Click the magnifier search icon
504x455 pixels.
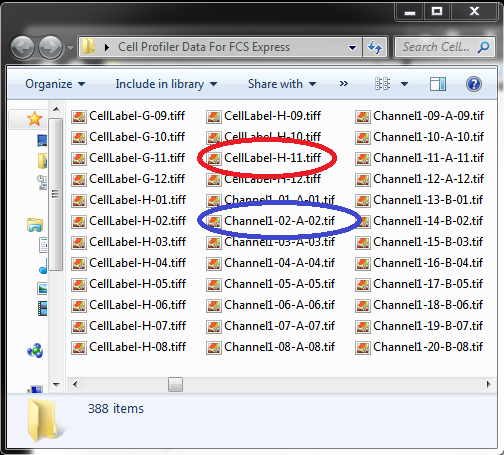[483, 47]
